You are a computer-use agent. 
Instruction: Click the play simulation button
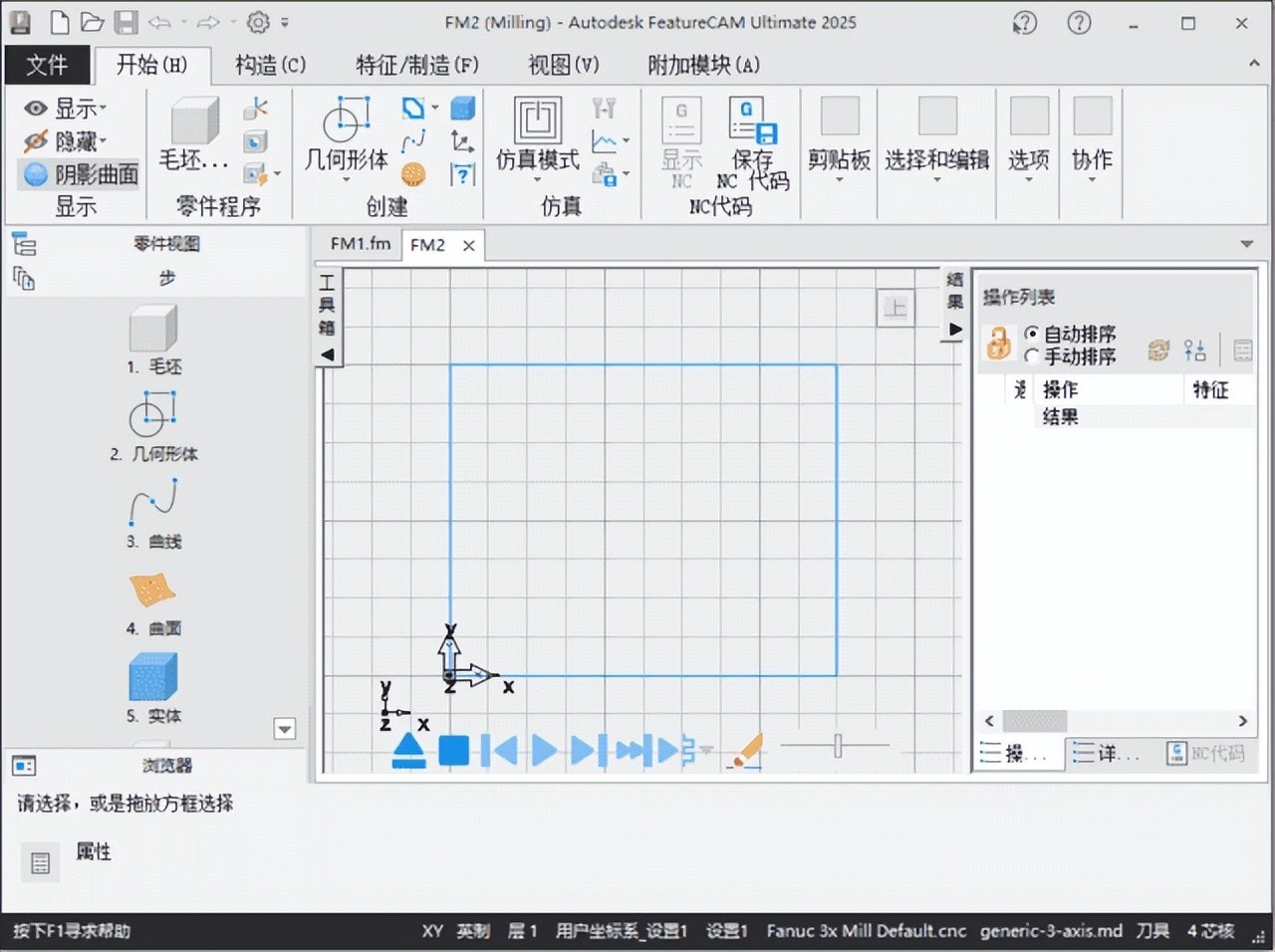(x=544, y=750)
